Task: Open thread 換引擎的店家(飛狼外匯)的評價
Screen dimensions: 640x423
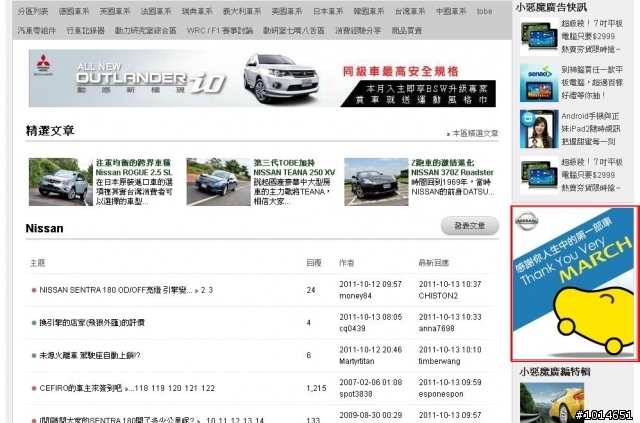Action: pos(92,323)
